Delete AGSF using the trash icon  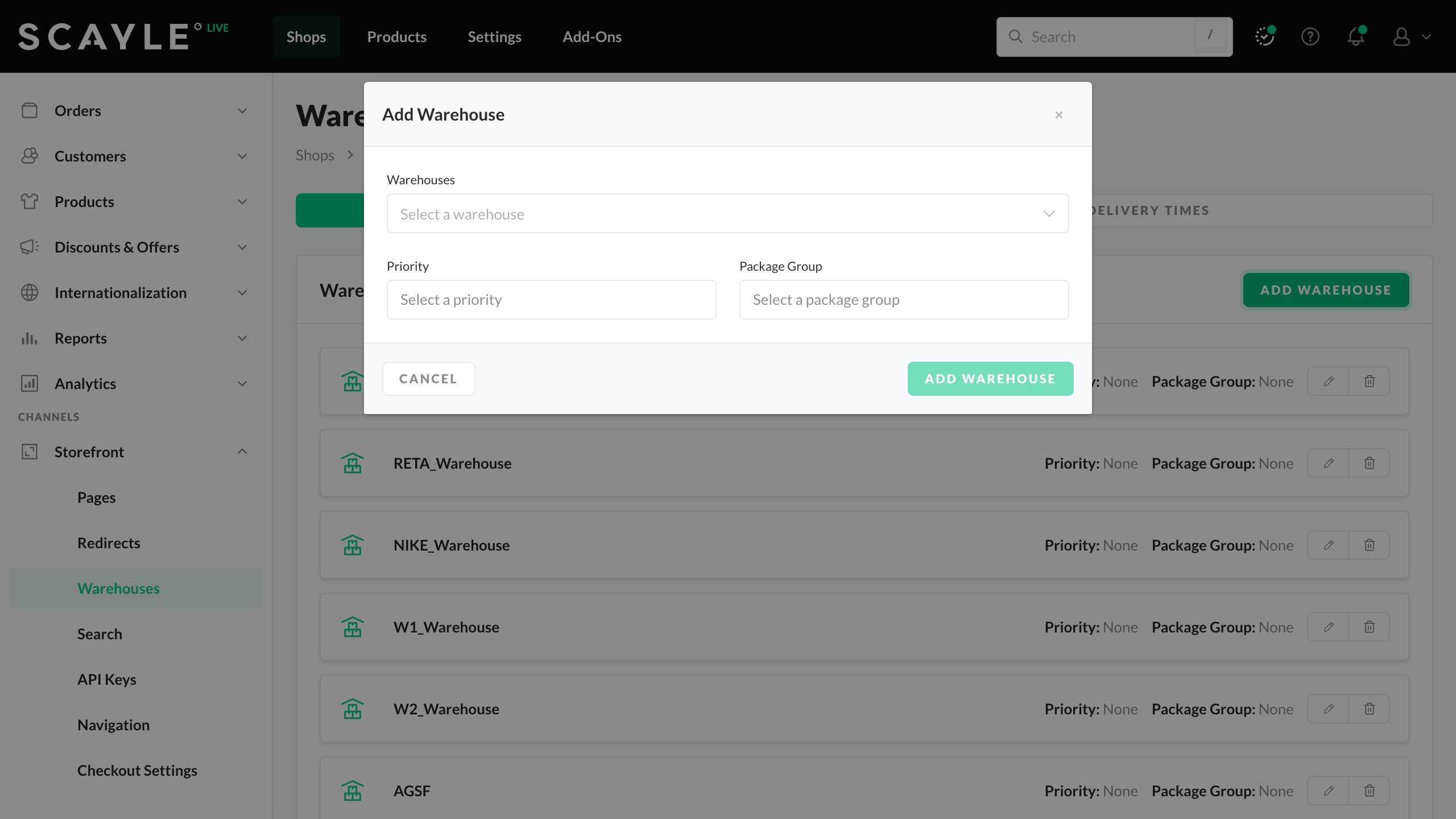pos(1370,791)
